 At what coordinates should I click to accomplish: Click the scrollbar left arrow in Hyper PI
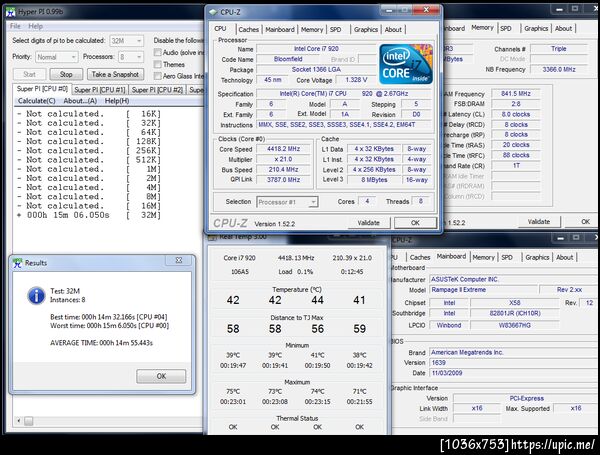pyautogui.click(x=18, y=421)
